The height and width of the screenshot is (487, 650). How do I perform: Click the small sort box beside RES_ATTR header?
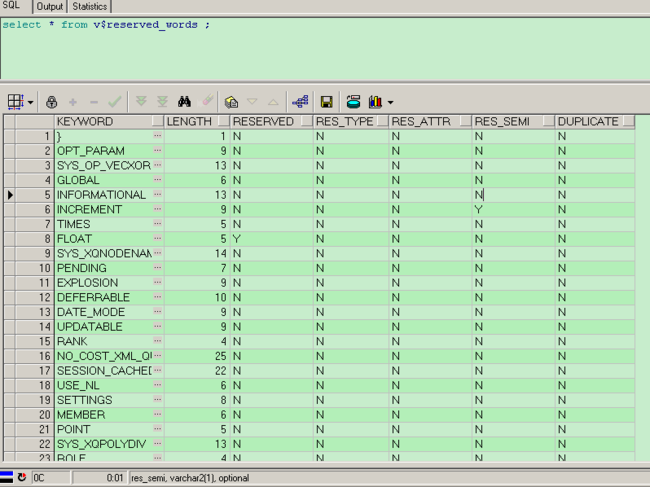(466, 121)
